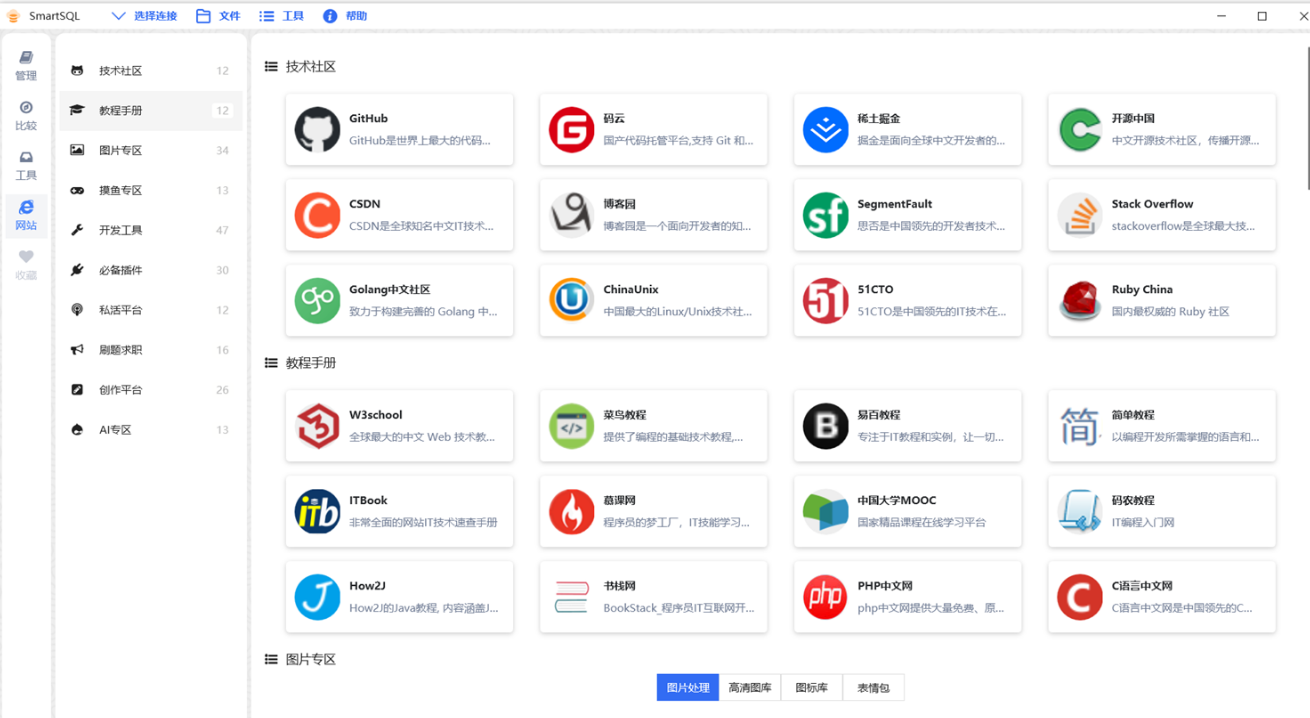Click the SmartSQL app icon in title bar
The image size is (1310, 718).
coord(13,16)
